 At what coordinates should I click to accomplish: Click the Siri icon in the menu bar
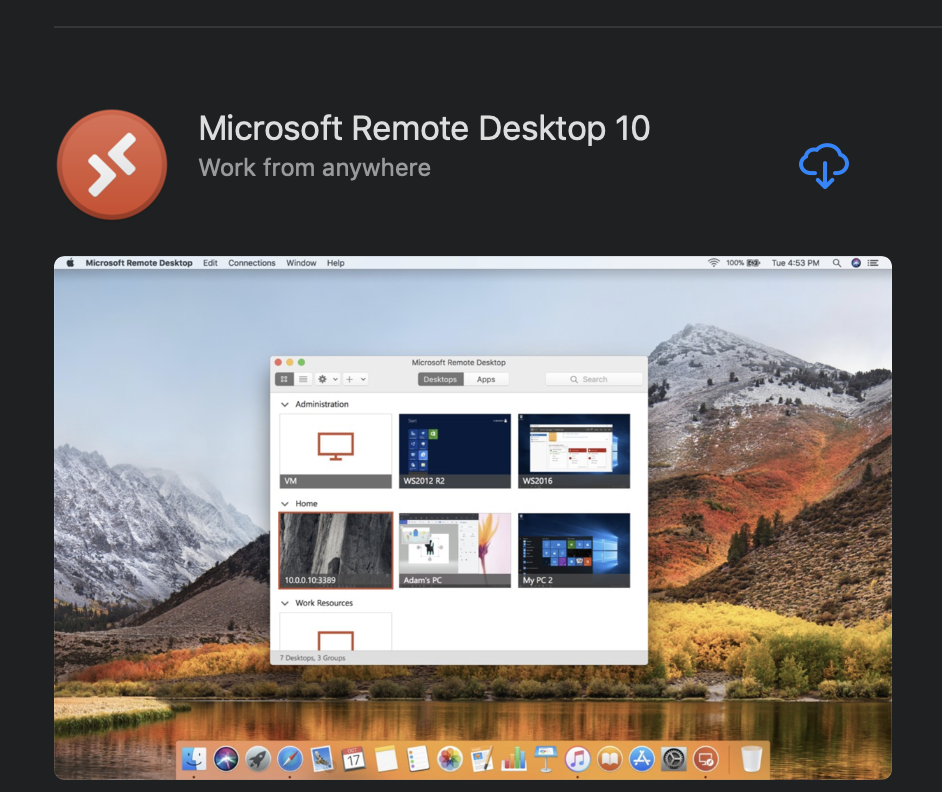tap(856, 263)
